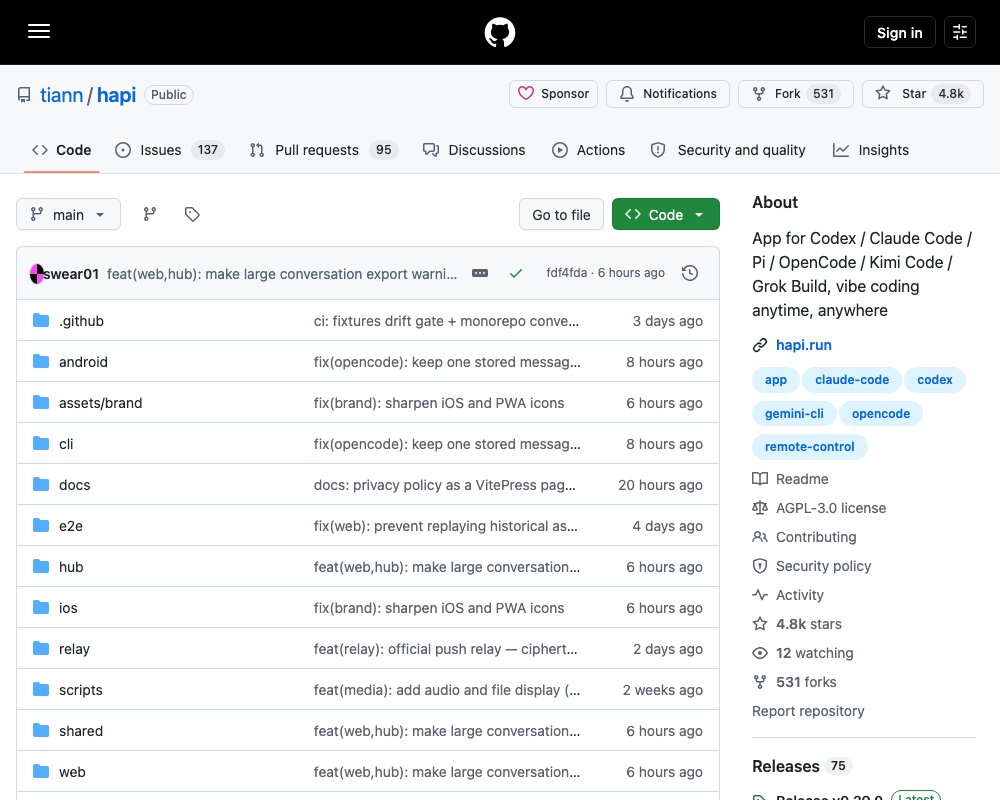Open the android folder
This screenshot has width=1000, height=800.
[x=83, y=362]
